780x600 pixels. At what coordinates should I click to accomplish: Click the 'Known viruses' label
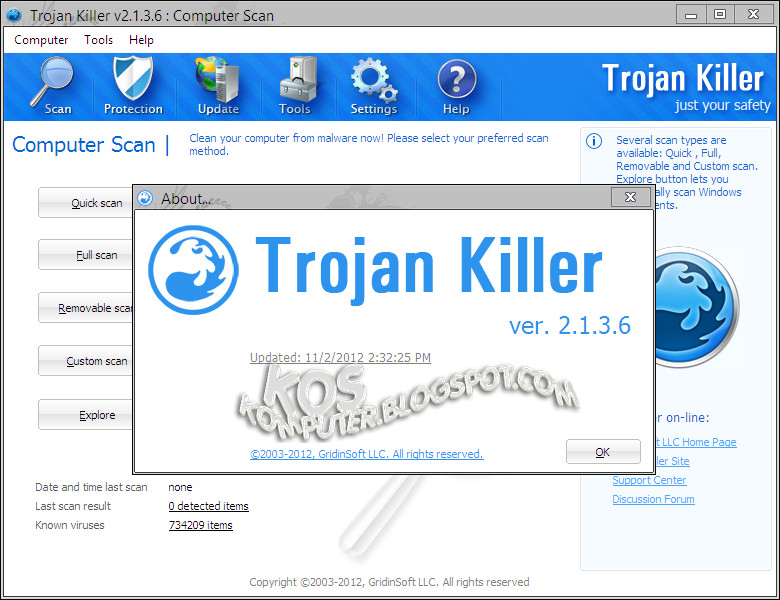click(x=70, y=525)
